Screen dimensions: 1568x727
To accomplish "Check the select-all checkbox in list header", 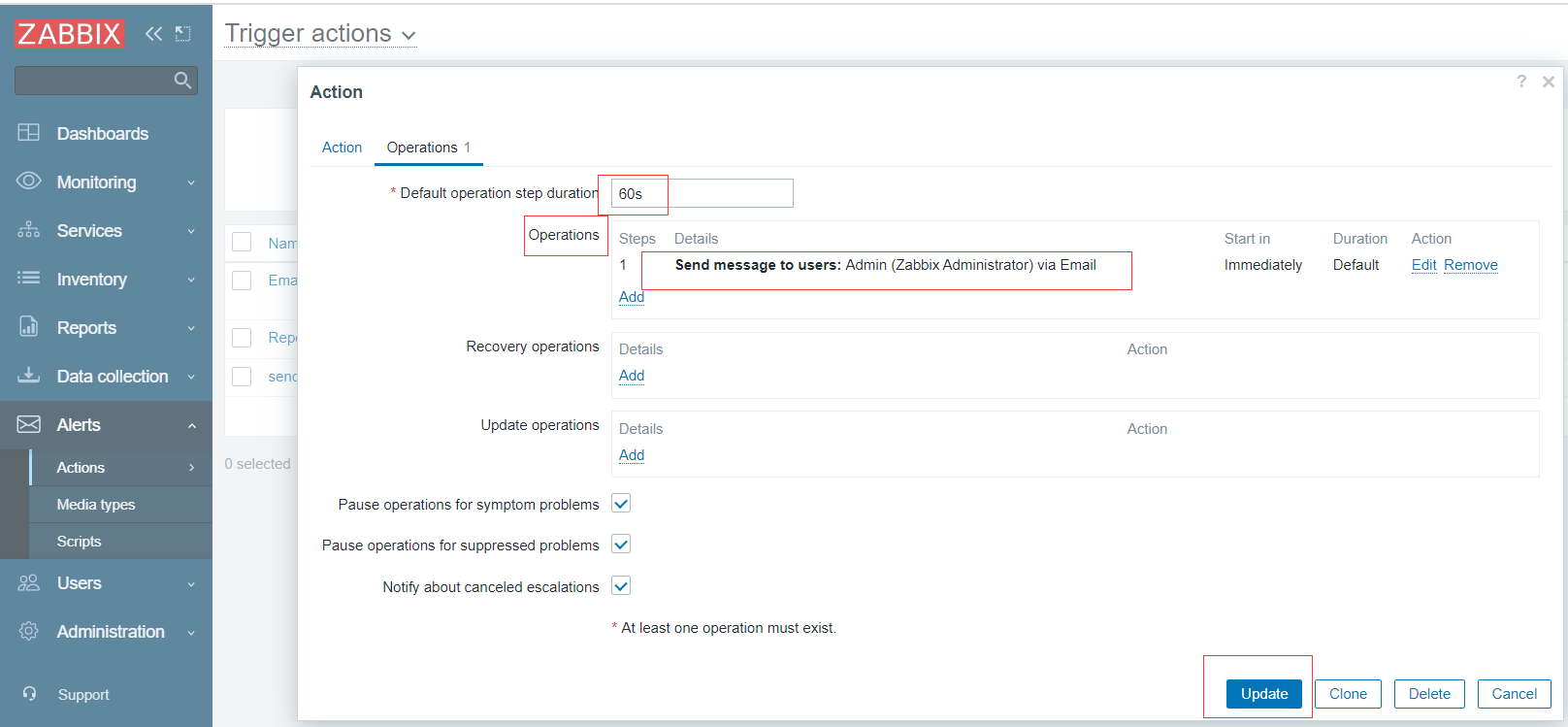I will pos(242,242).
